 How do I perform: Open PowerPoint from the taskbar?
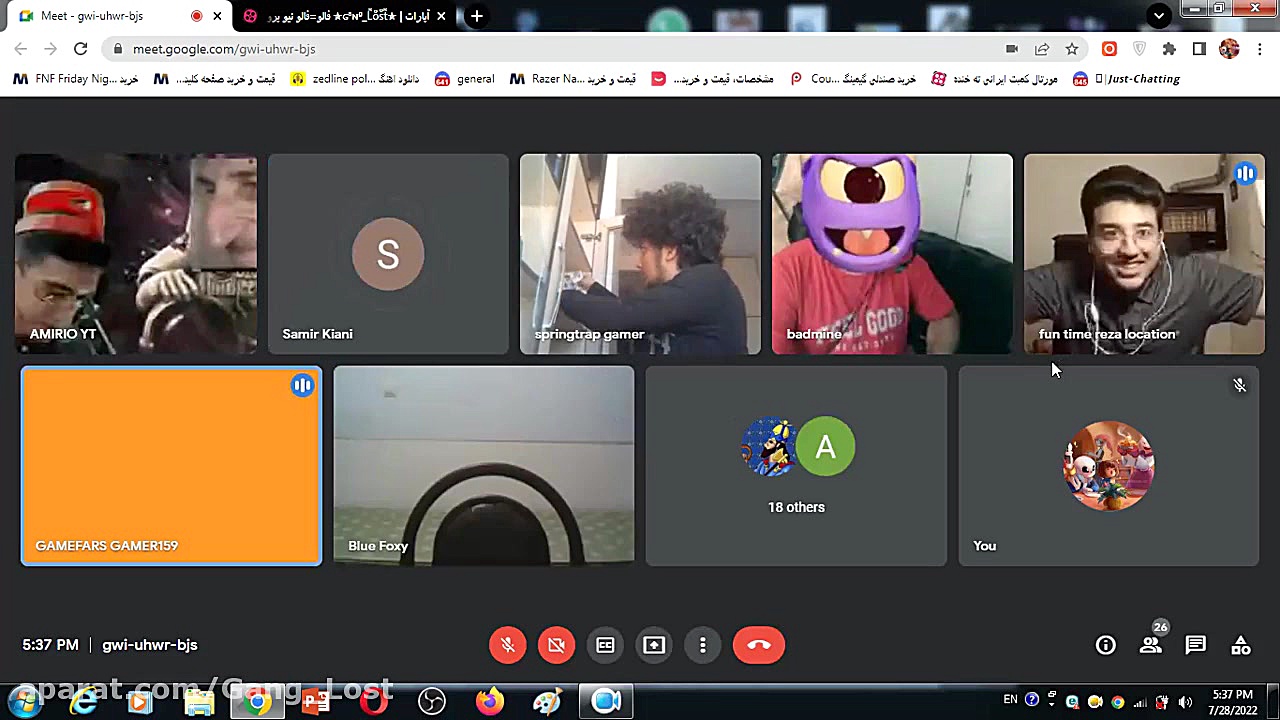(316, 702)
